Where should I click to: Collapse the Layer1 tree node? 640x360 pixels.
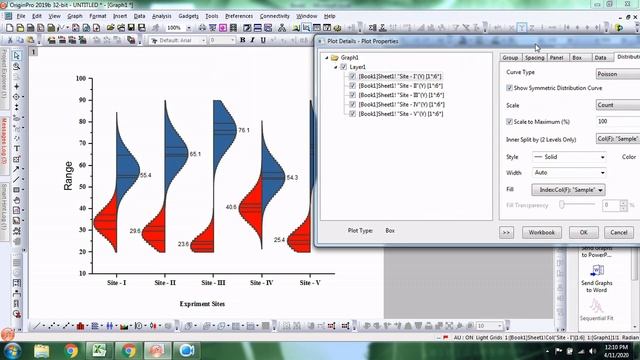tap(336, 67)
